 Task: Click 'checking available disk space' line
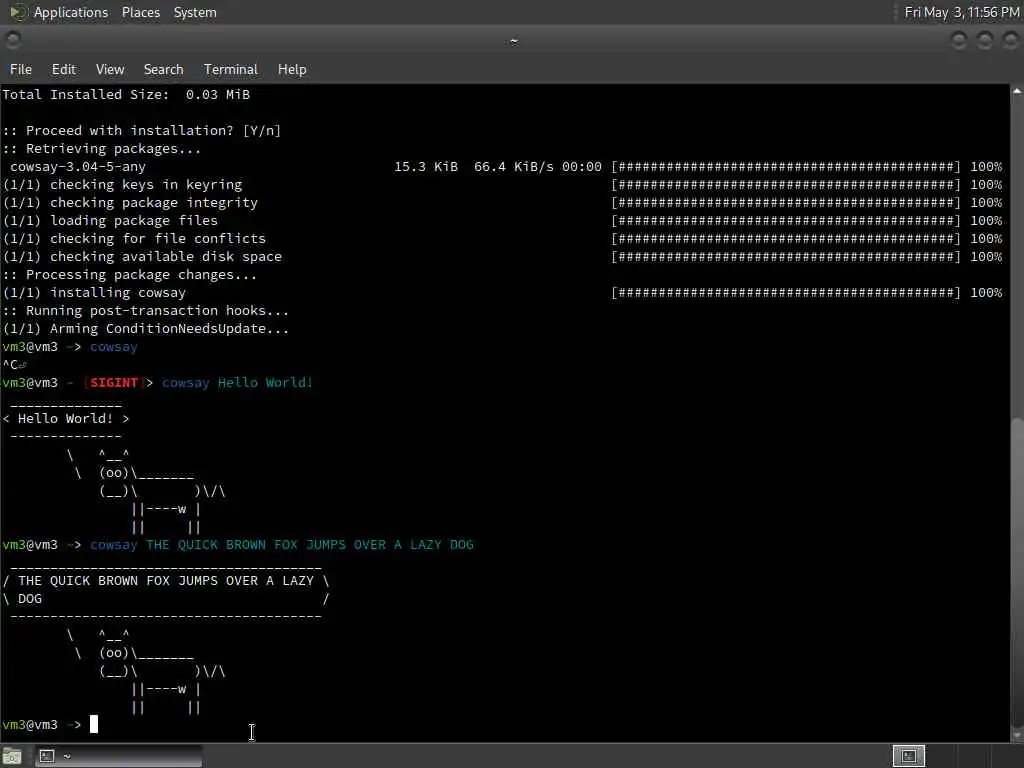(x=142, y=257)
